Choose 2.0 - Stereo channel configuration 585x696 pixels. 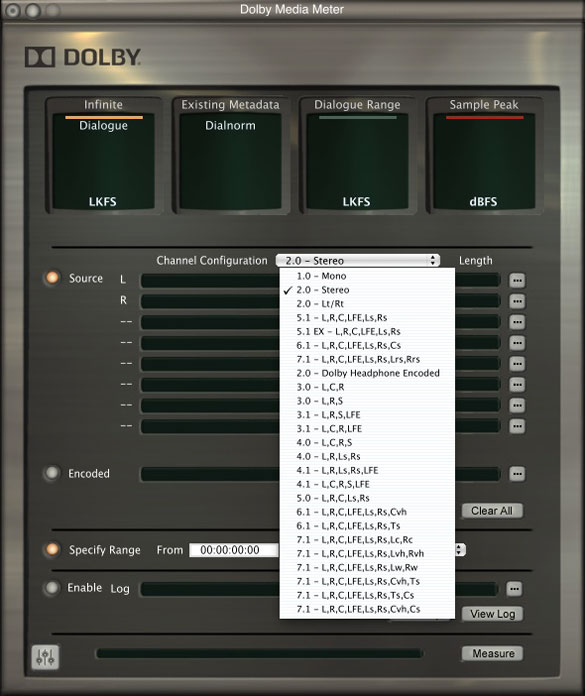[x=367, y=290]
